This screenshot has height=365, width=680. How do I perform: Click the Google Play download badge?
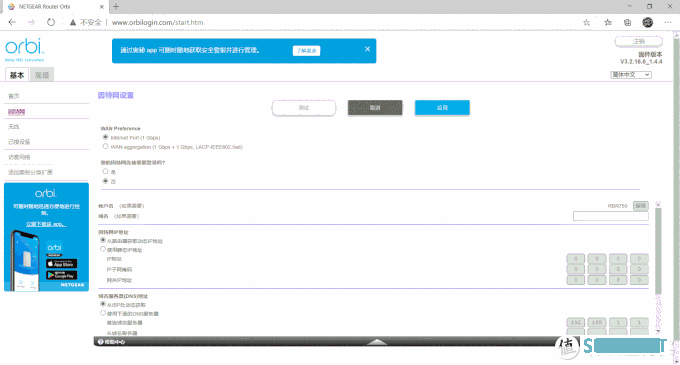(x=62, y=275)
